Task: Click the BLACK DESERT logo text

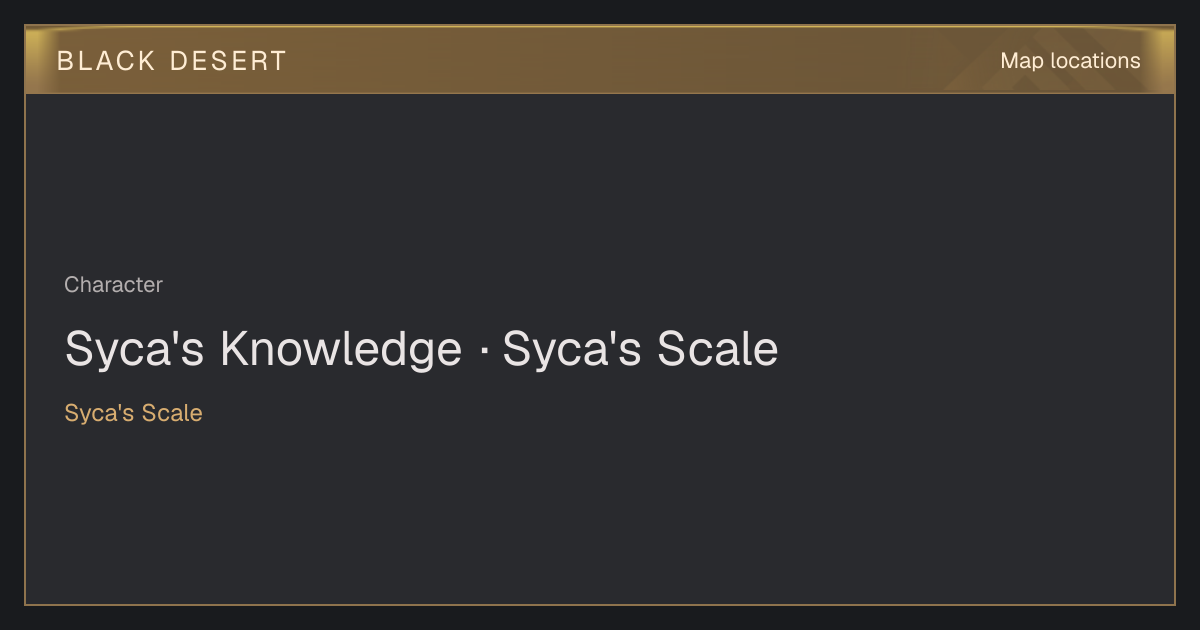Action: coord(172,61)
